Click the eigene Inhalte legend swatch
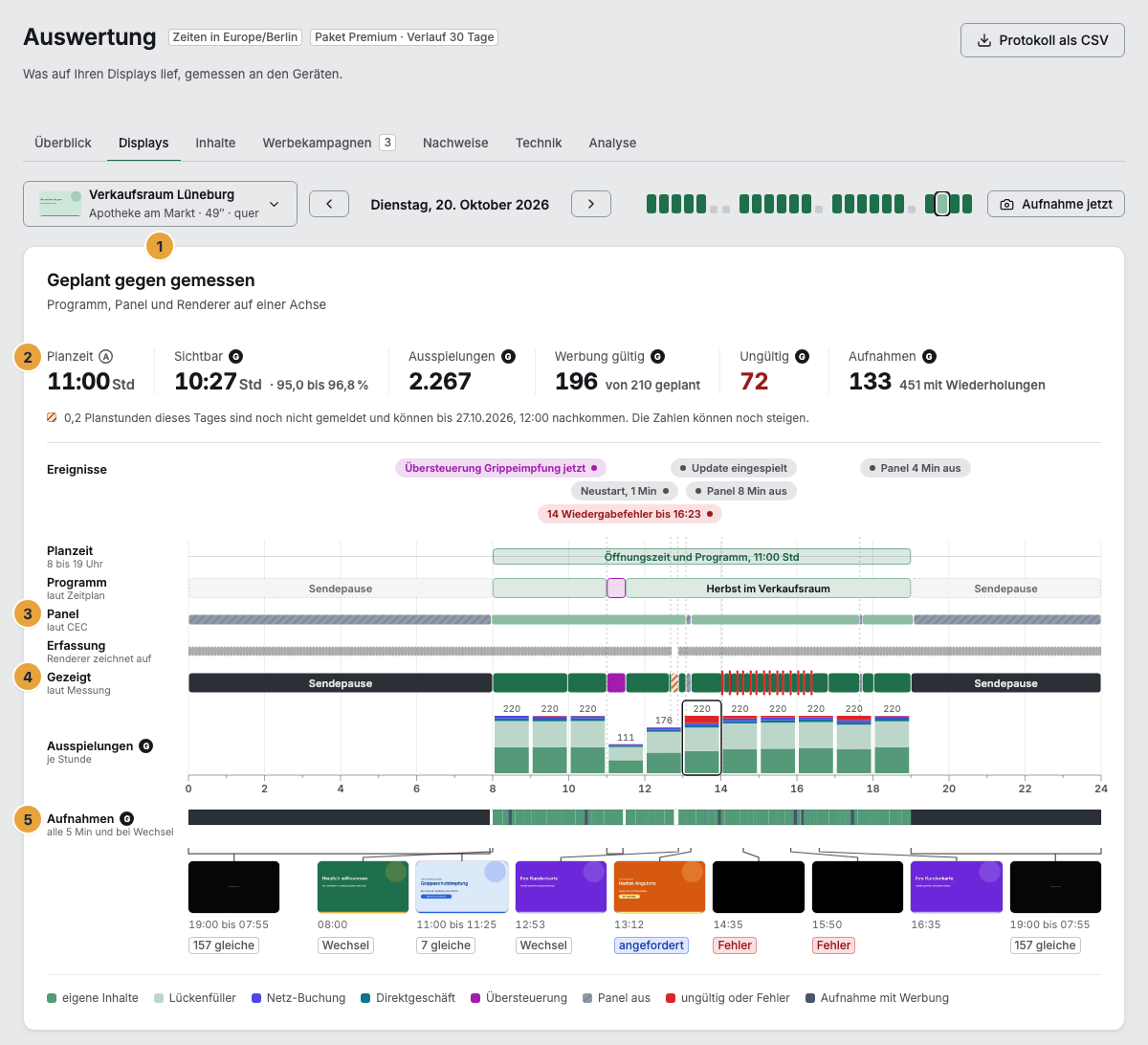 (x=52, y=998)
